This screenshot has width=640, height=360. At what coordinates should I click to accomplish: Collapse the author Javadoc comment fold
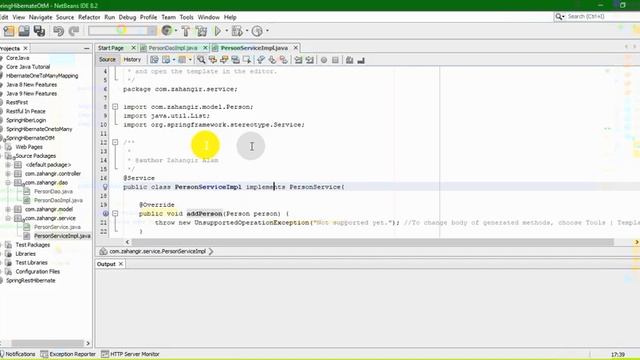(115, 142)
